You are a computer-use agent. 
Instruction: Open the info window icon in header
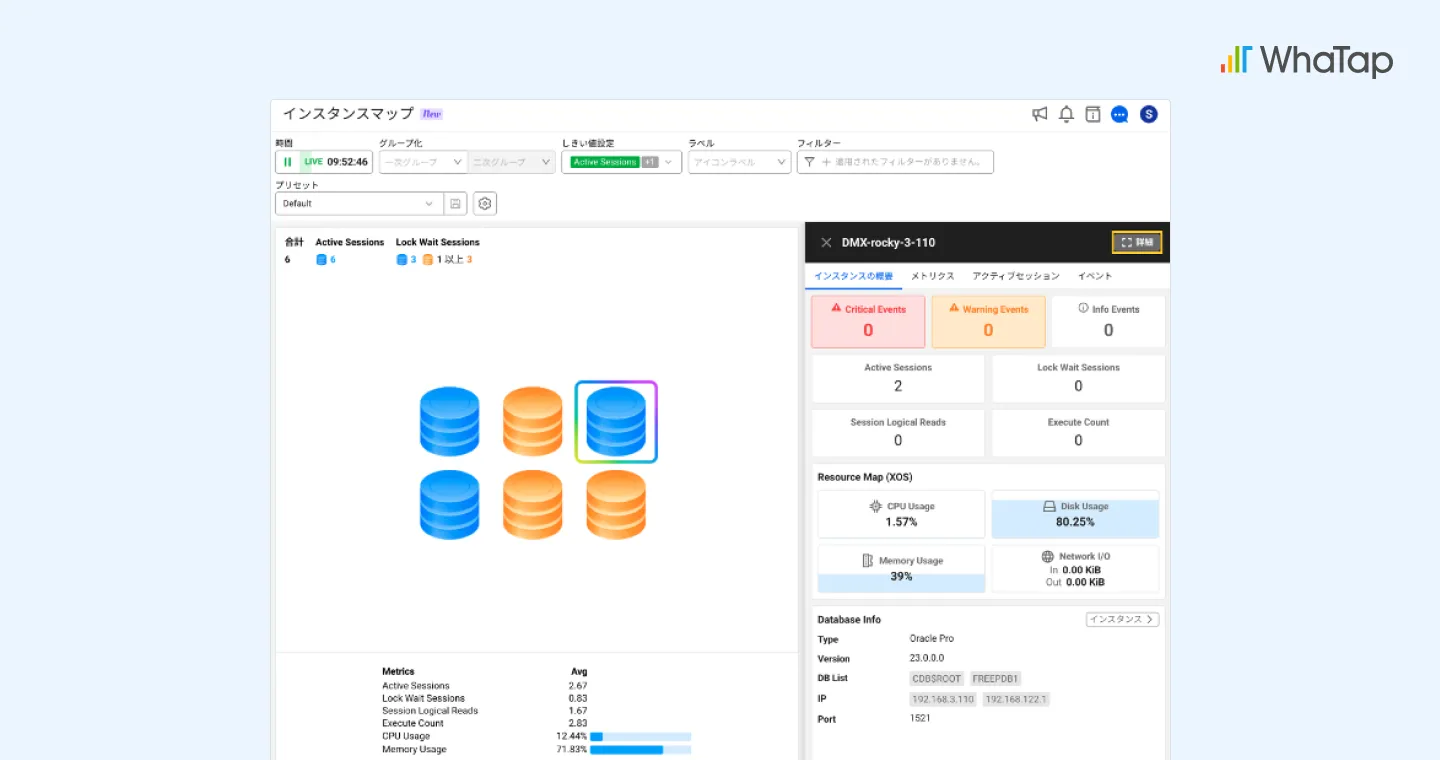click(1093, 114)
